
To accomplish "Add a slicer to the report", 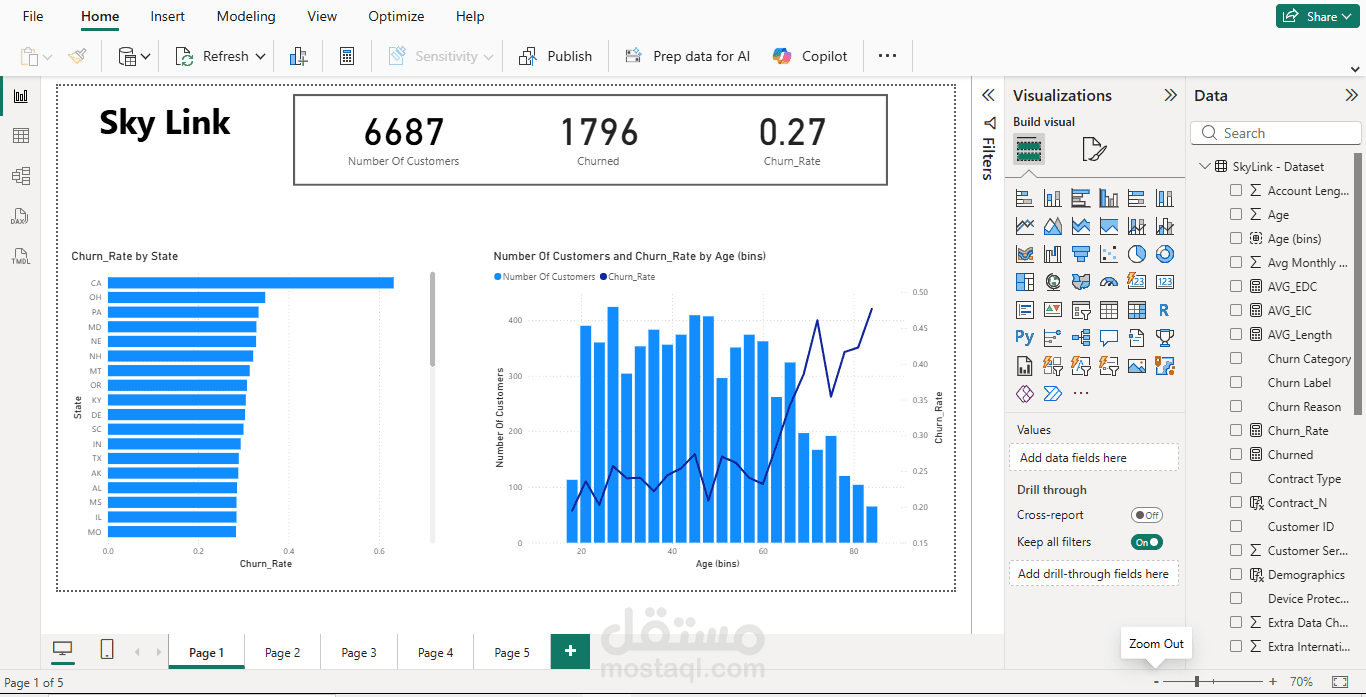I will [x=1081, y=309].
